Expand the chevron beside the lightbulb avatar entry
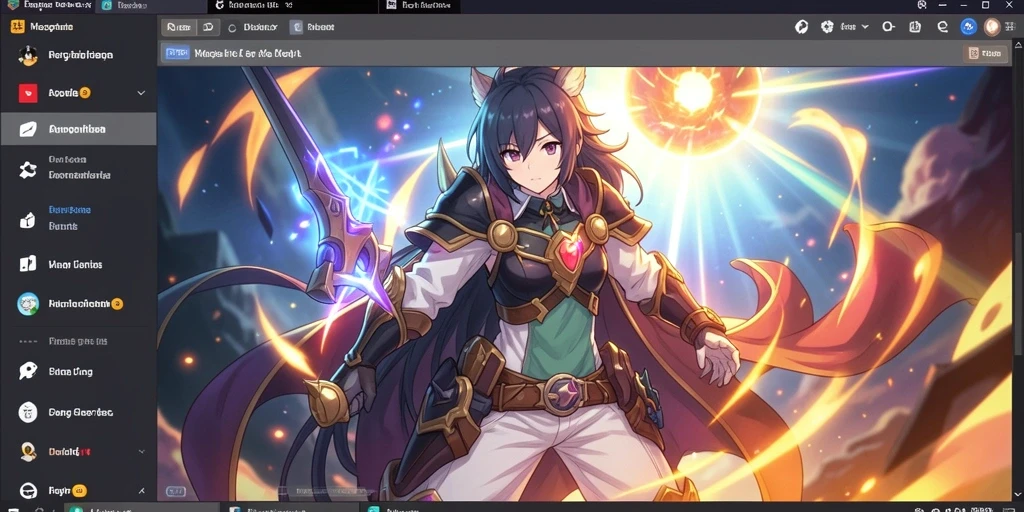The width and height of the screenshot is (1024, 512). coord(142,451)
